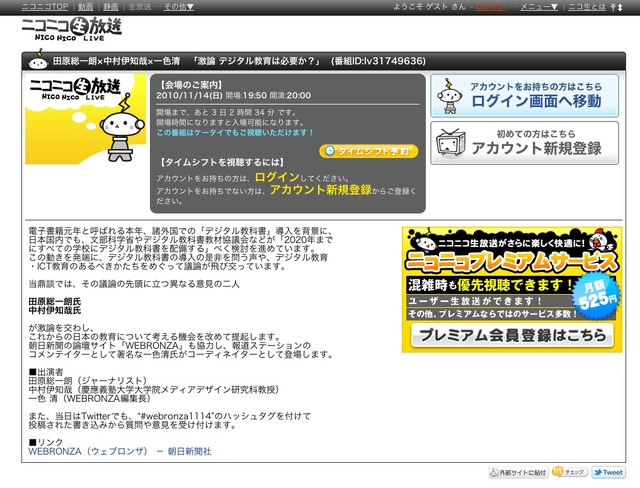
Task: Open the program thumbnail image
Action: coord(86,119)
